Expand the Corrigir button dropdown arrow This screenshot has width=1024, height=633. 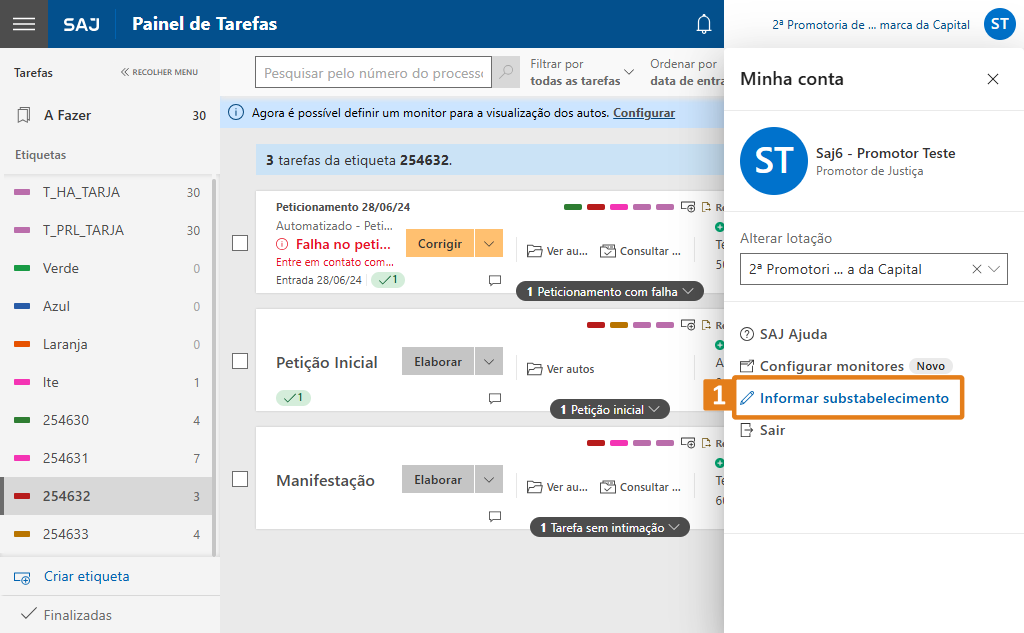(488, 243)
